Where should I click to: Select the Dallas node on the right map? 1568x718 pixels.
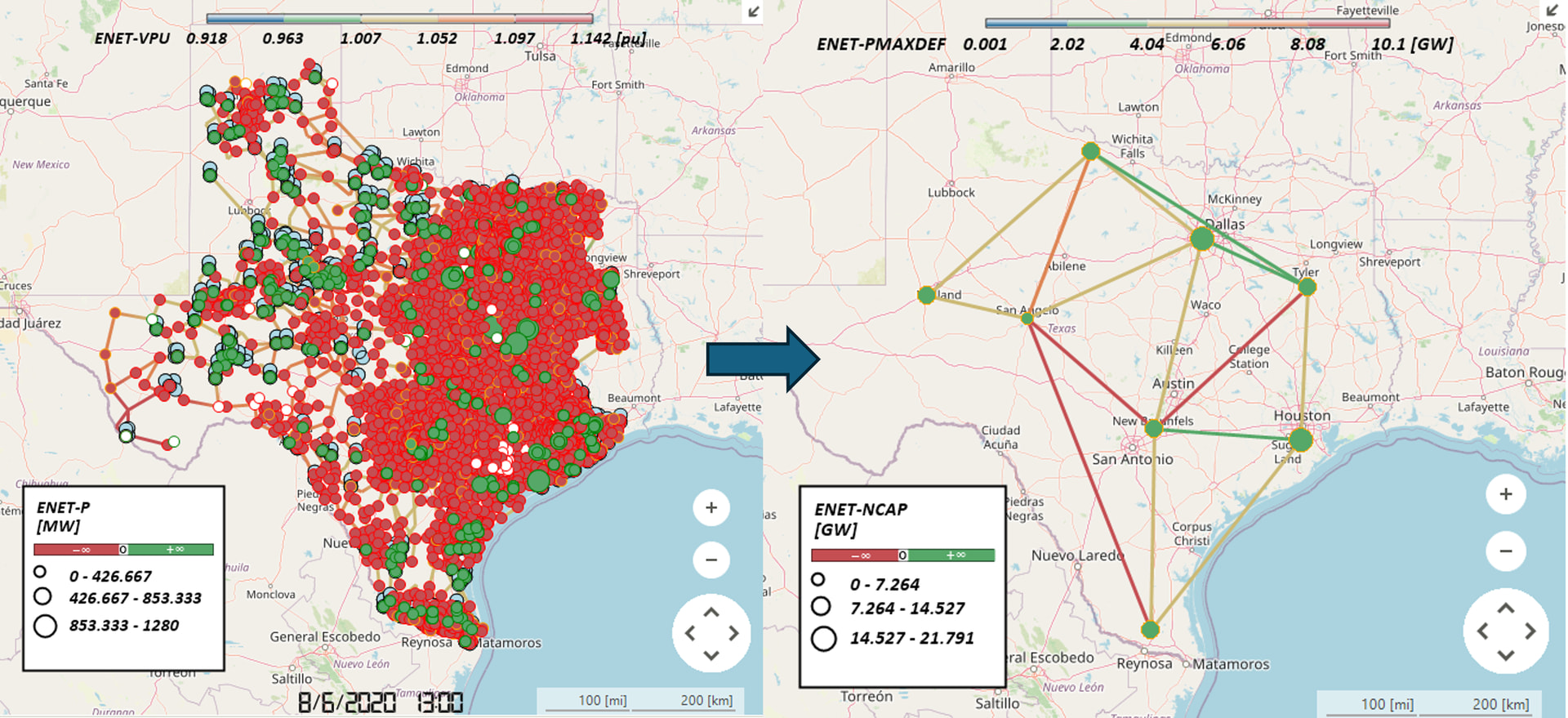tap(1201, 239)
